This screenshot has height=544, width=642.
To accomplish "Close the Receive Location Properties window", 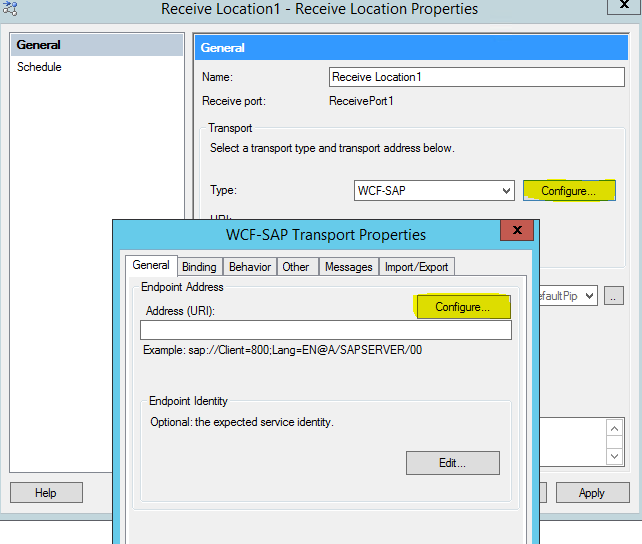I will tap(624, 6).
